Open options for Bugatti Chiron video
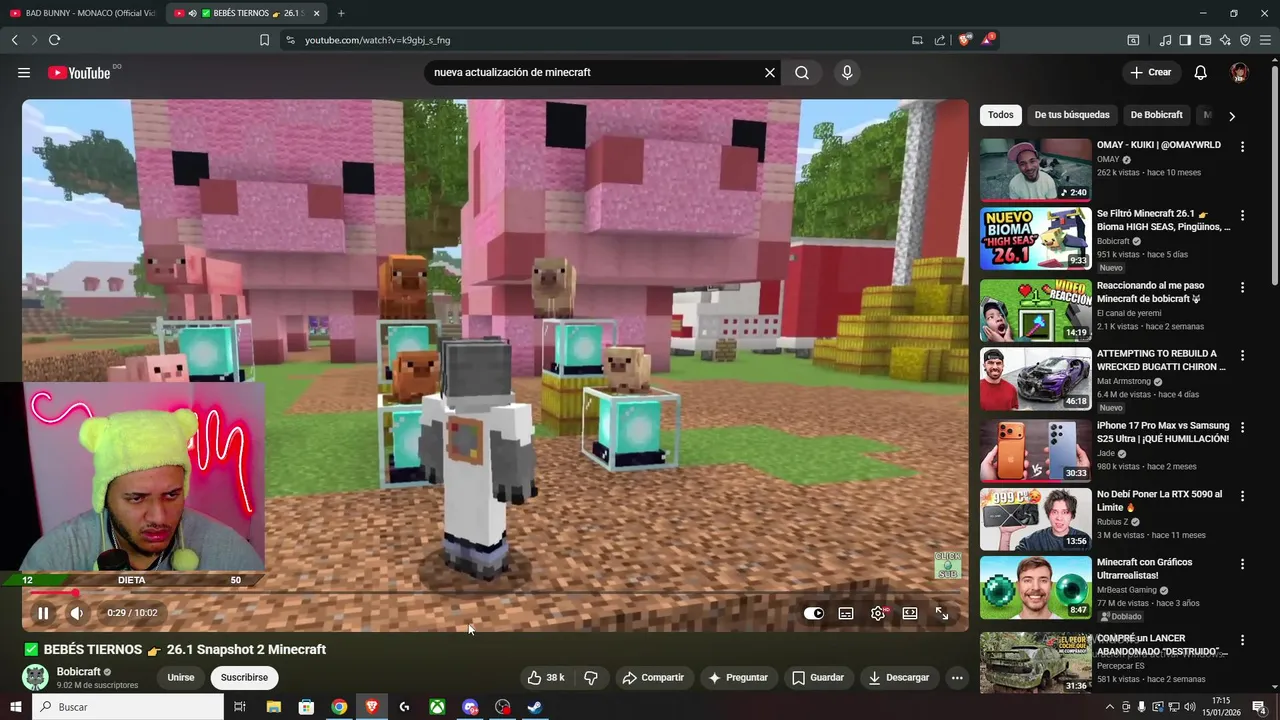Screen dimensions: 1280x720 1242,355
